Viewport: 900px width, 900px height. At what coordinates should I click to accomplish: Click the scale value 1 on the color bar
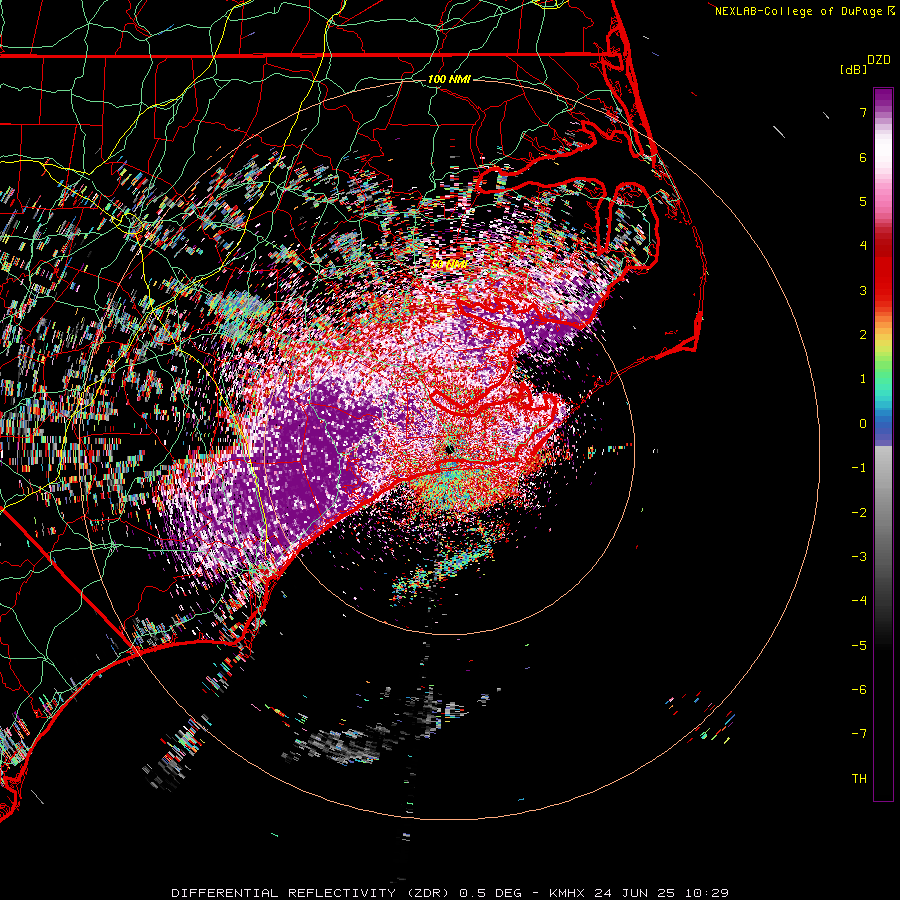click(863, 379)
